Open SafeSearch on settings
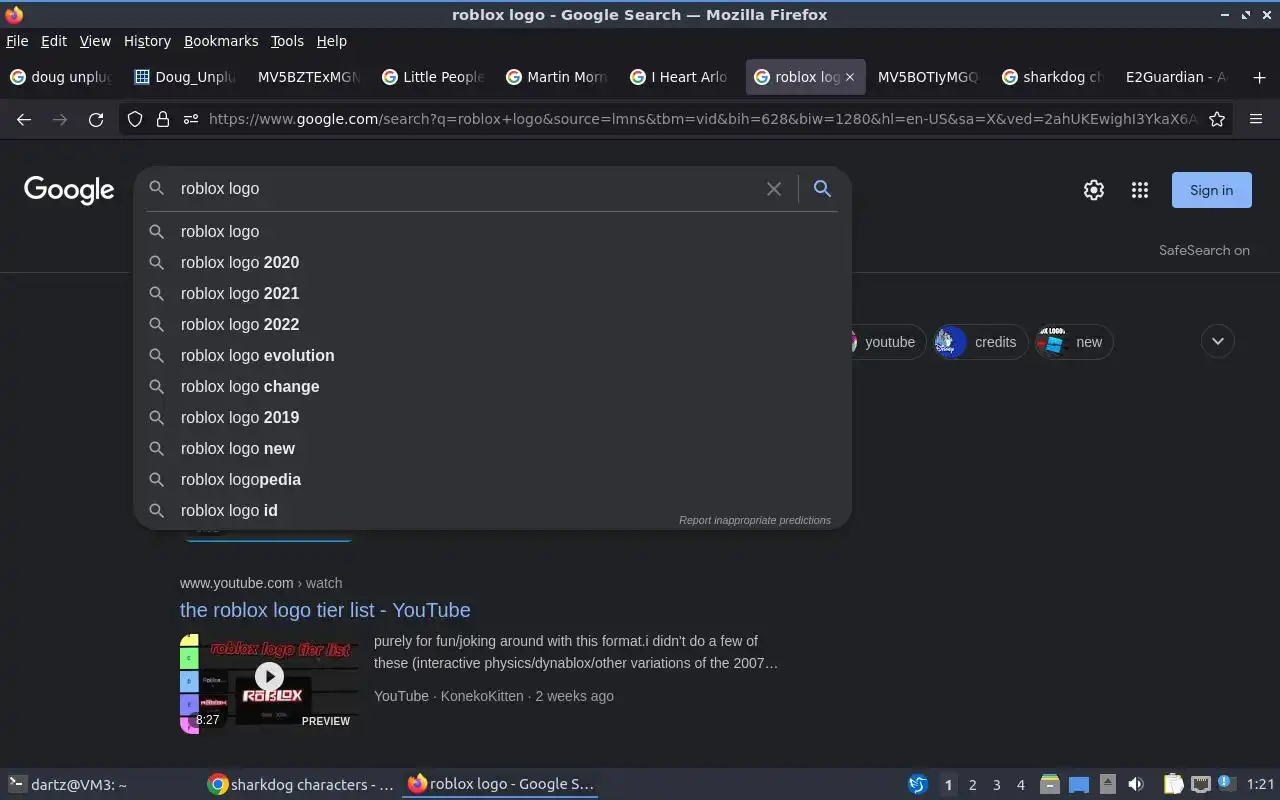Screen dimensions: 1280x800 tap(1204, 250)
